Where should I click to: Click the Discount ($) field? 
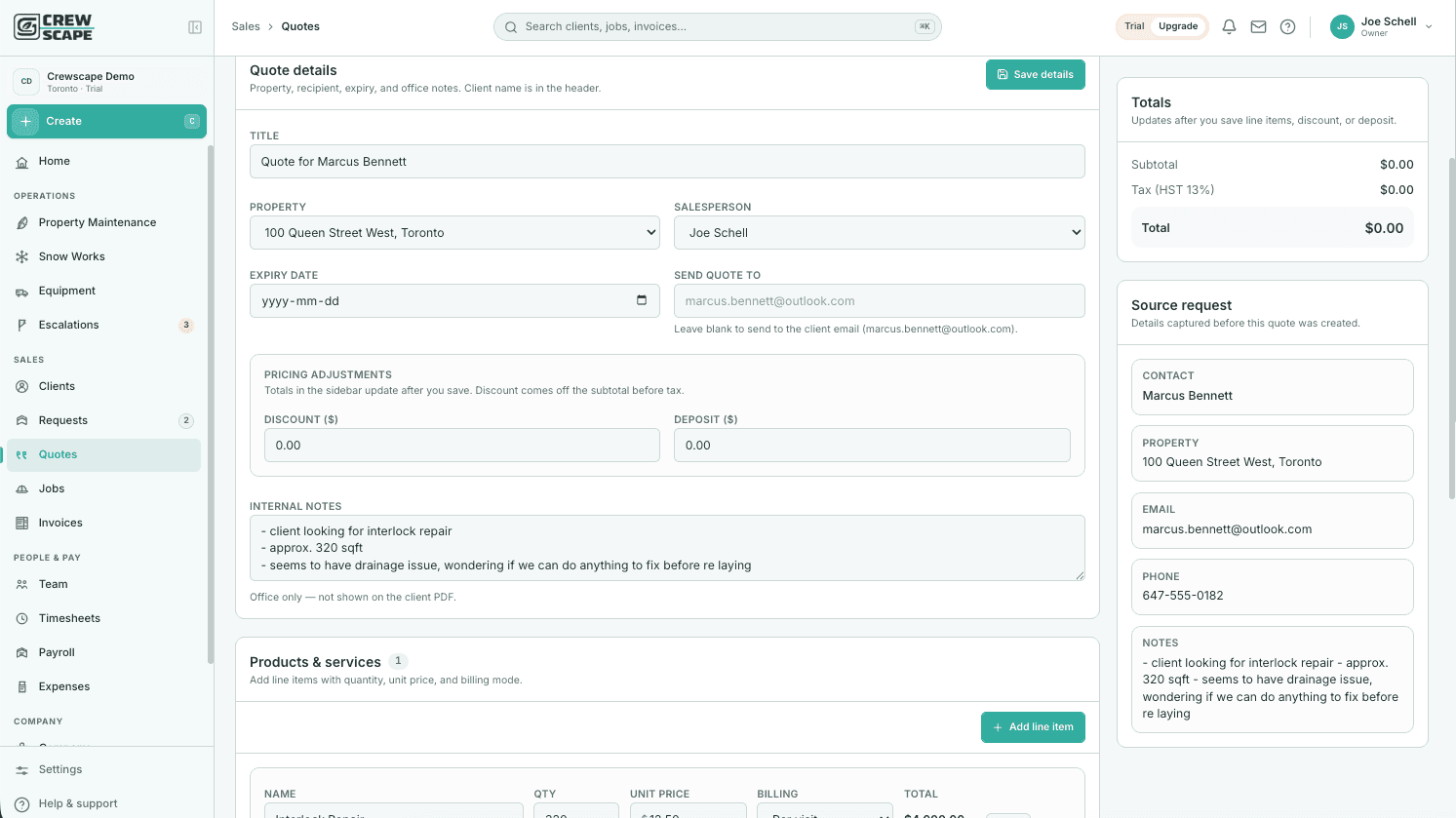tap(462, 446)
